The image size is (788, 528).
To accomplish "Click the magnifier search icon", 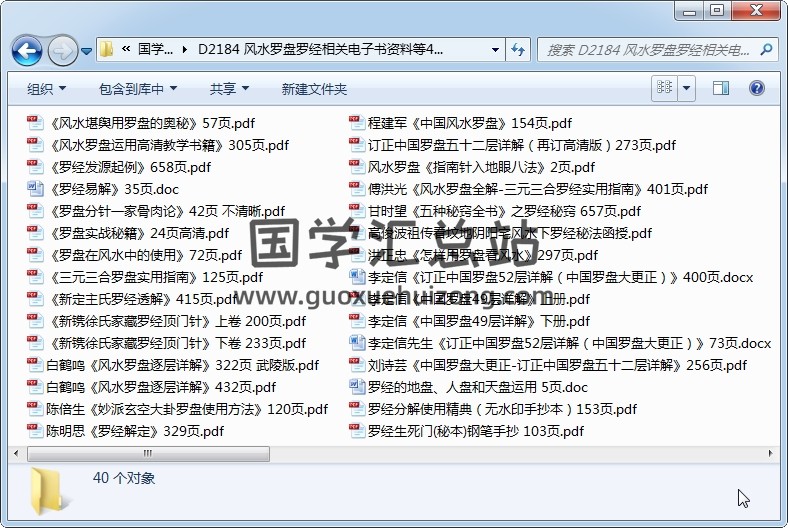I will [x=766, y=49].
